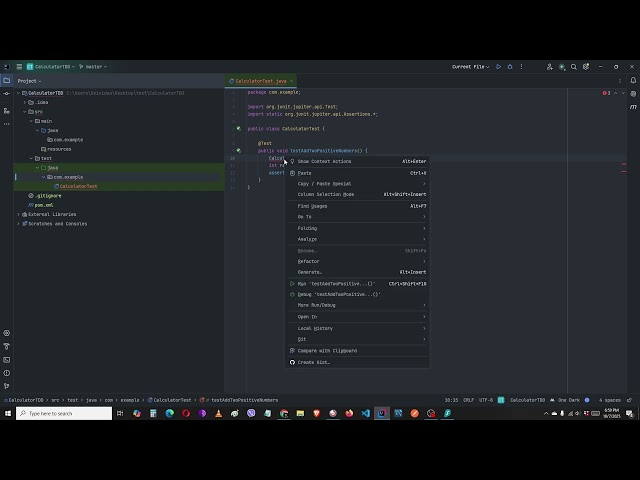Click run gutter icon beside class declaration

[x=239, y=129]
